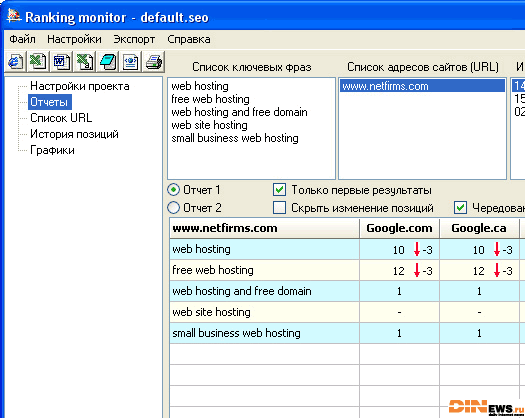Click Google.com position 1 for web hosting and free domain

(x=399, y=291)
